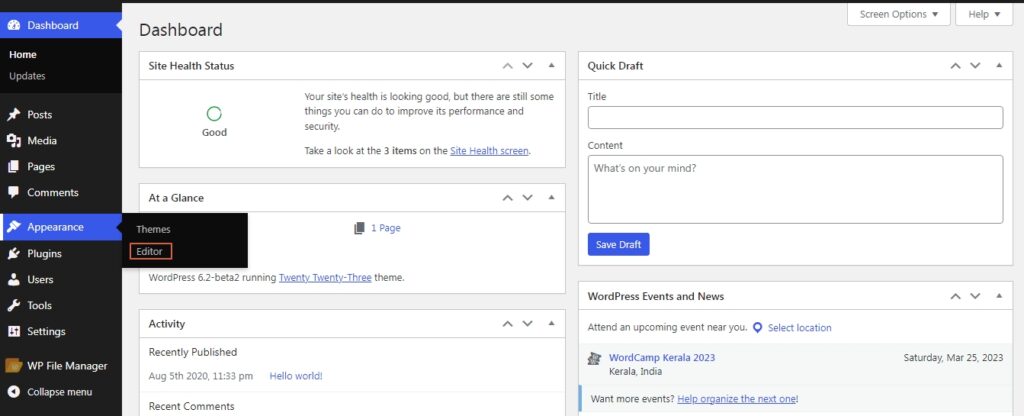1024x416 pixels.
Task: Click the Posts pushpin icon
Action: pyautogui.click(x=13, y=115)
